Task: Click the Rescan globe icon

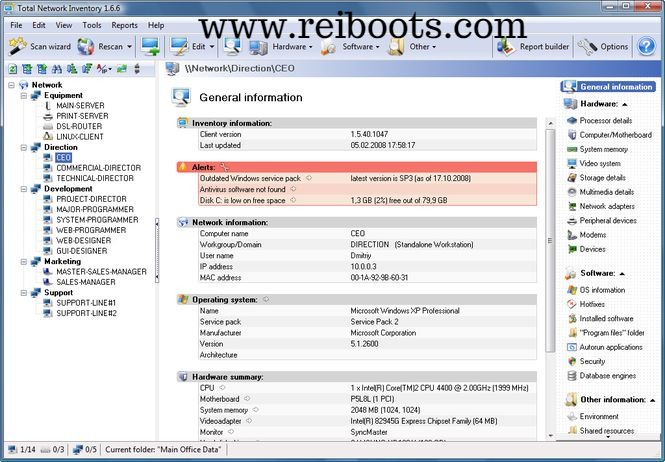Action: click(86, 47)
